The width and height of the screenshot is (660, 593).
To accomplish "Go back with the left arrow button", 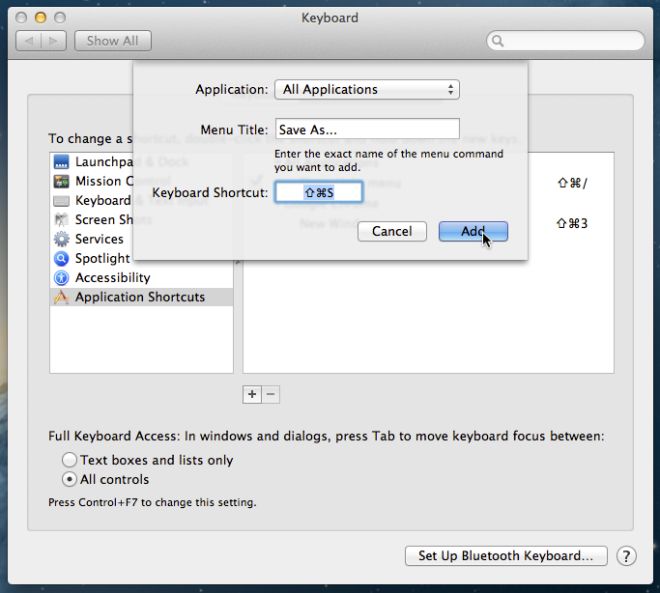I will 29,41.
